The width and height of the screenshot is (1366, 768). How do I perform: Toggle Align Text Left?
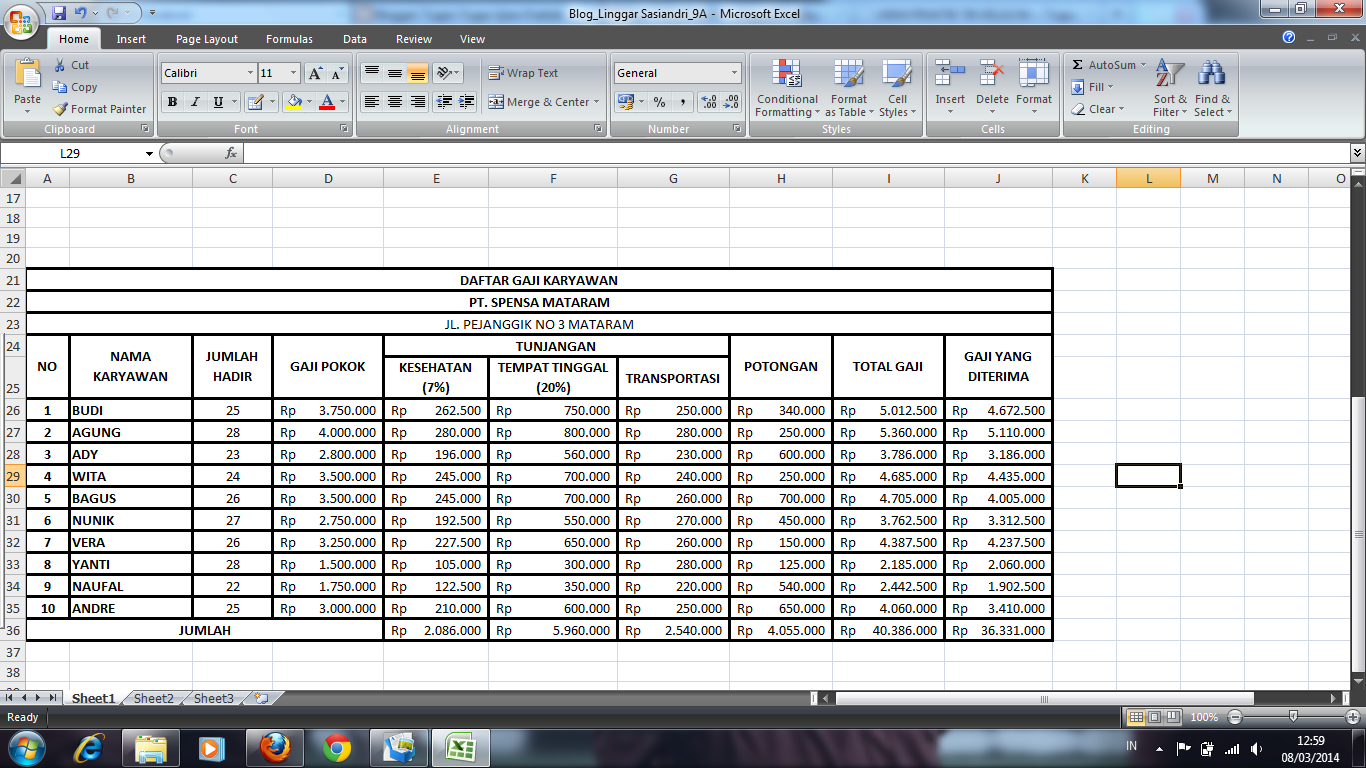coord(372,102)
